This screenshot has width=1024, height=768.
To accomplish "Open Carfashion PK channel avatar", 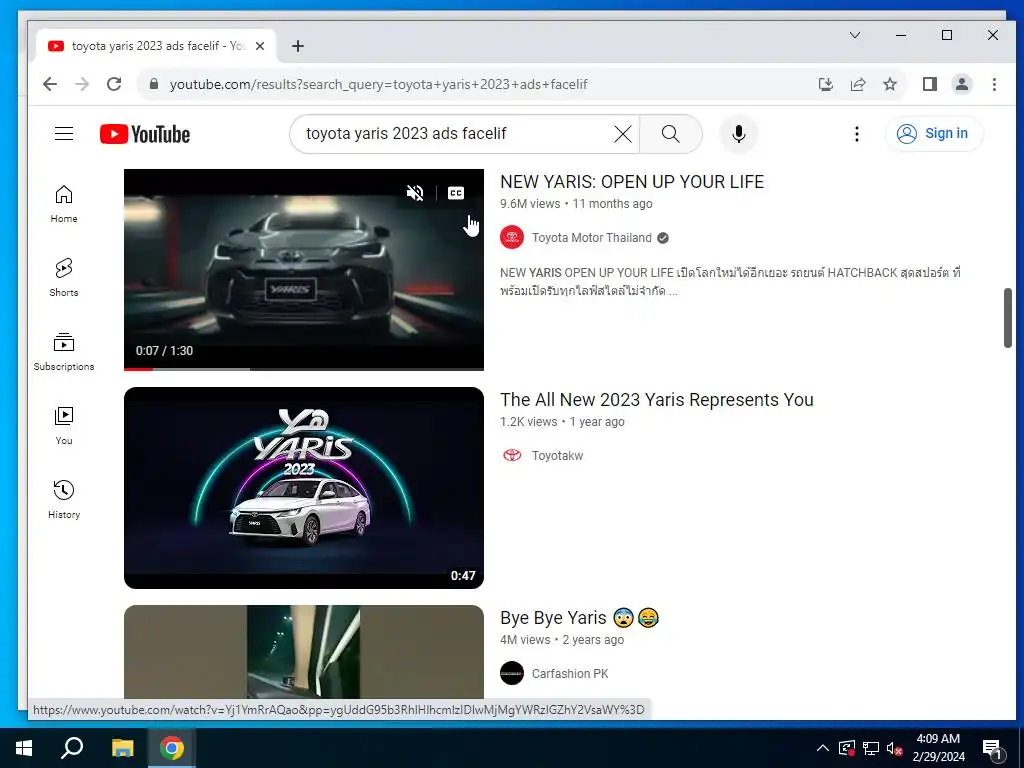I will click(512, 673).
